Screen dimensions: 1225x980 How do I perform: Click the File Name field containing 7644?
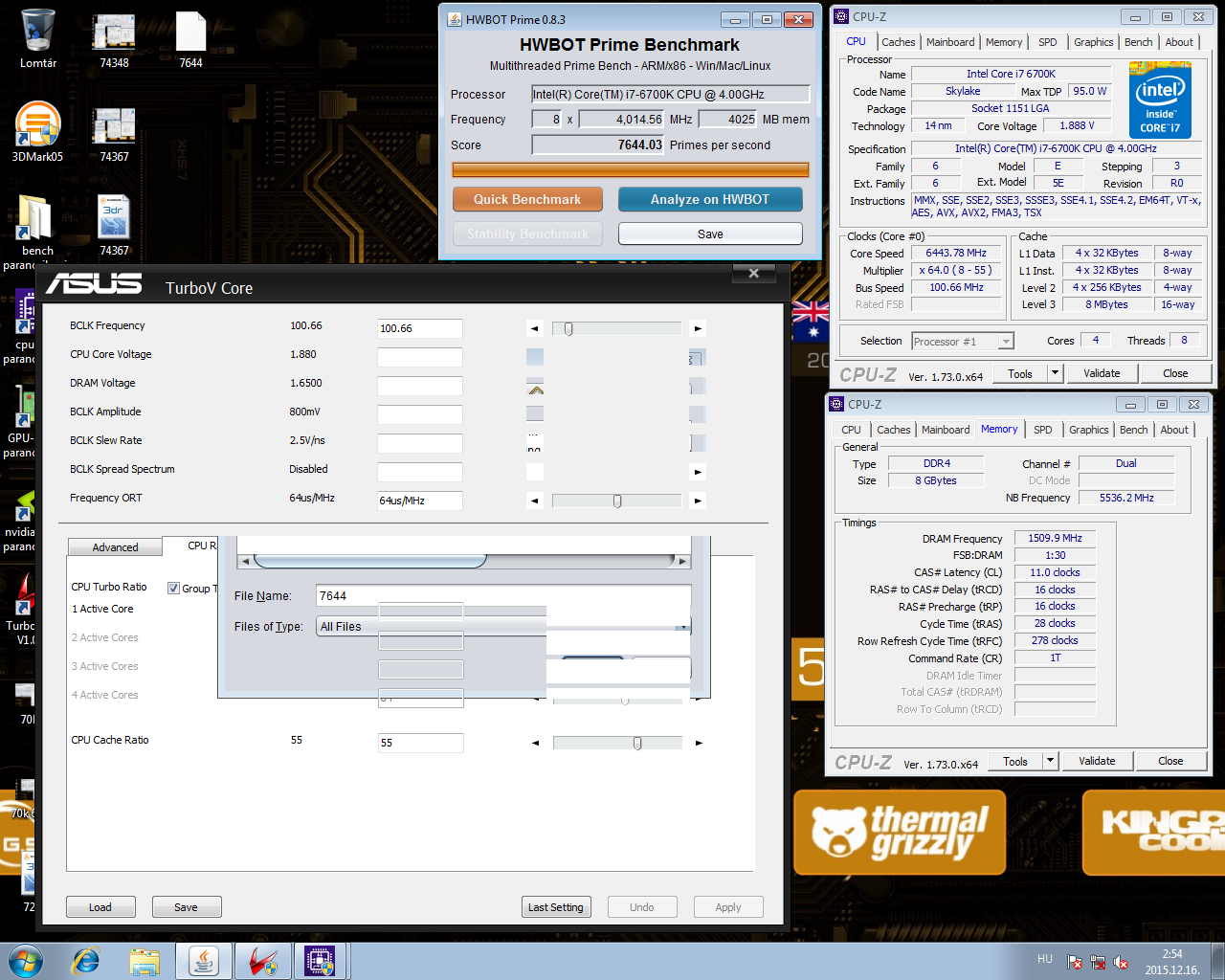click(x=503, y=596)
